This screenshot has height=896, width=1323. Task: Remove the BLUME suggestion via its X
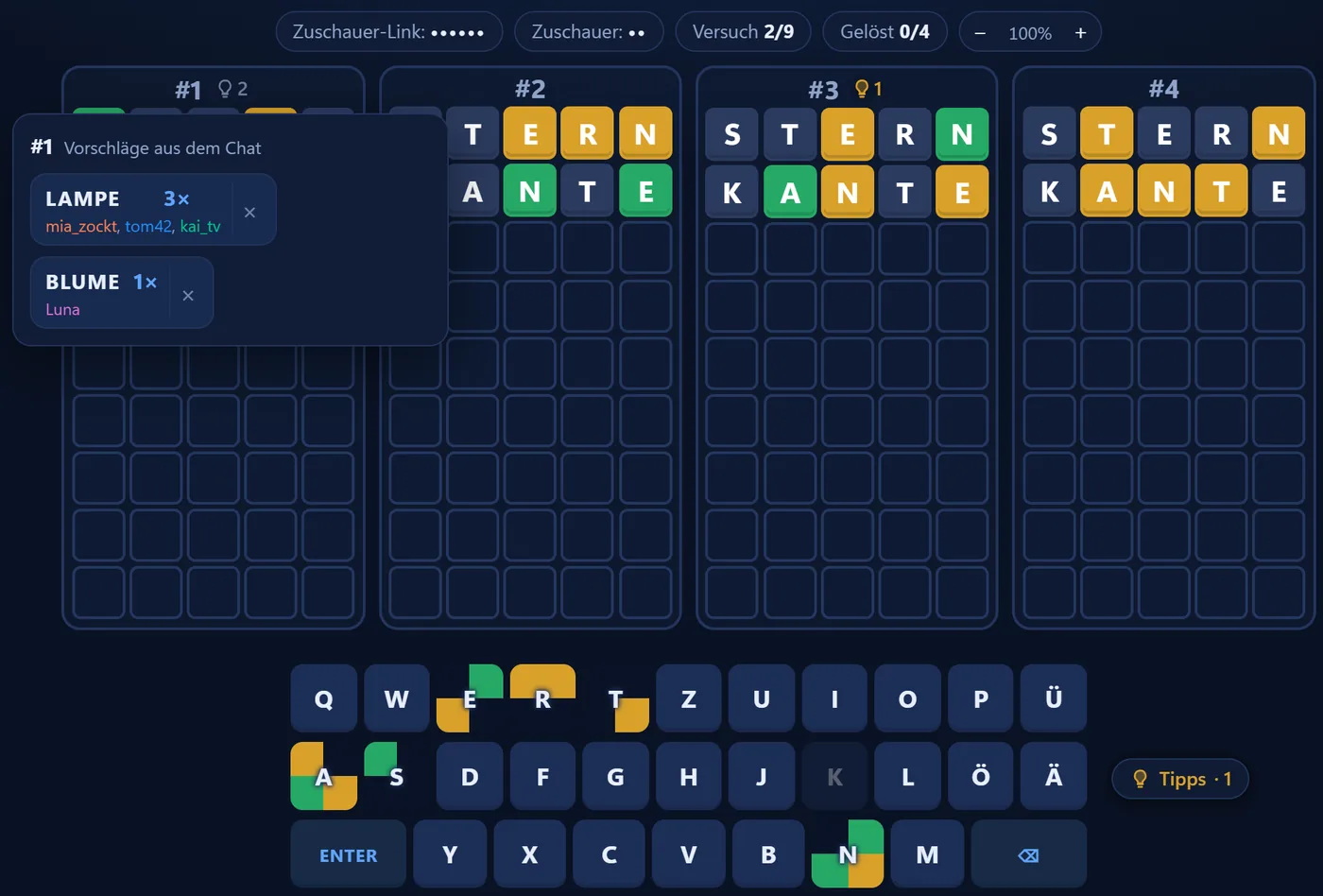[x=188, y=295]
